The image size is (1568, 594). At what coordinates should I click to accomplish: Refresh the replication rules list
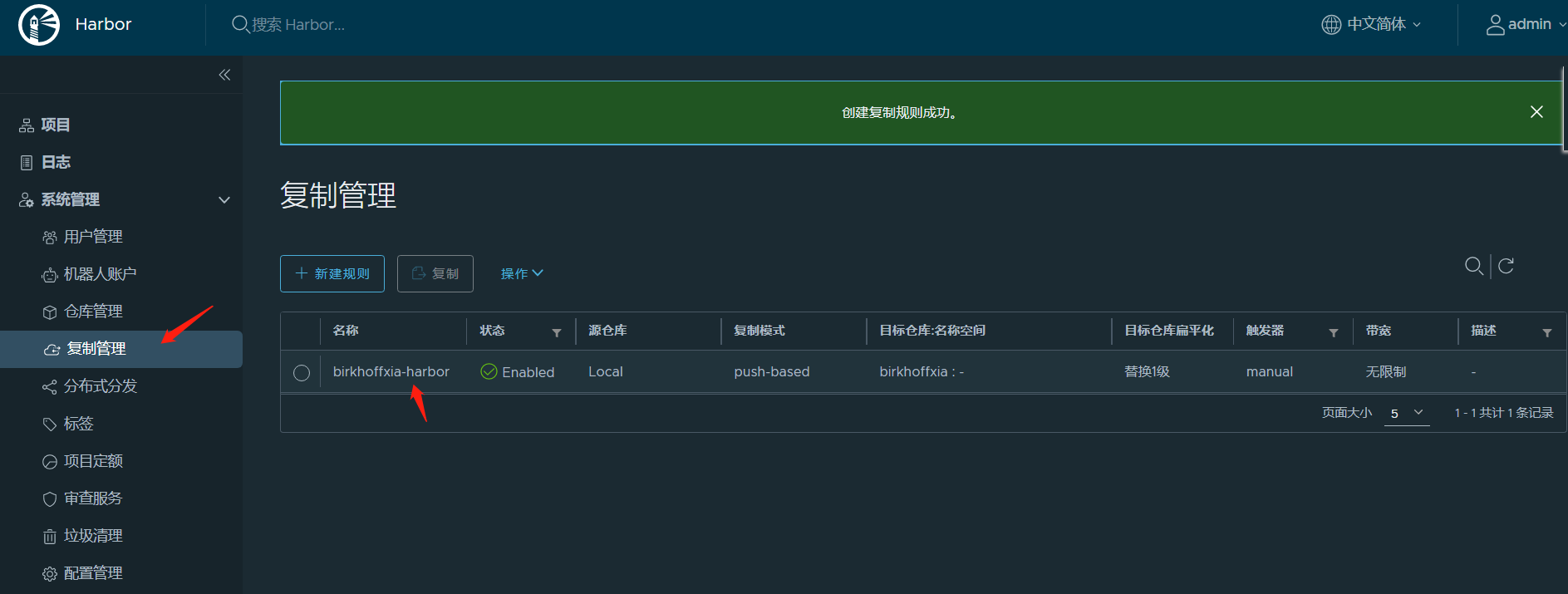tap(1506, 266)
